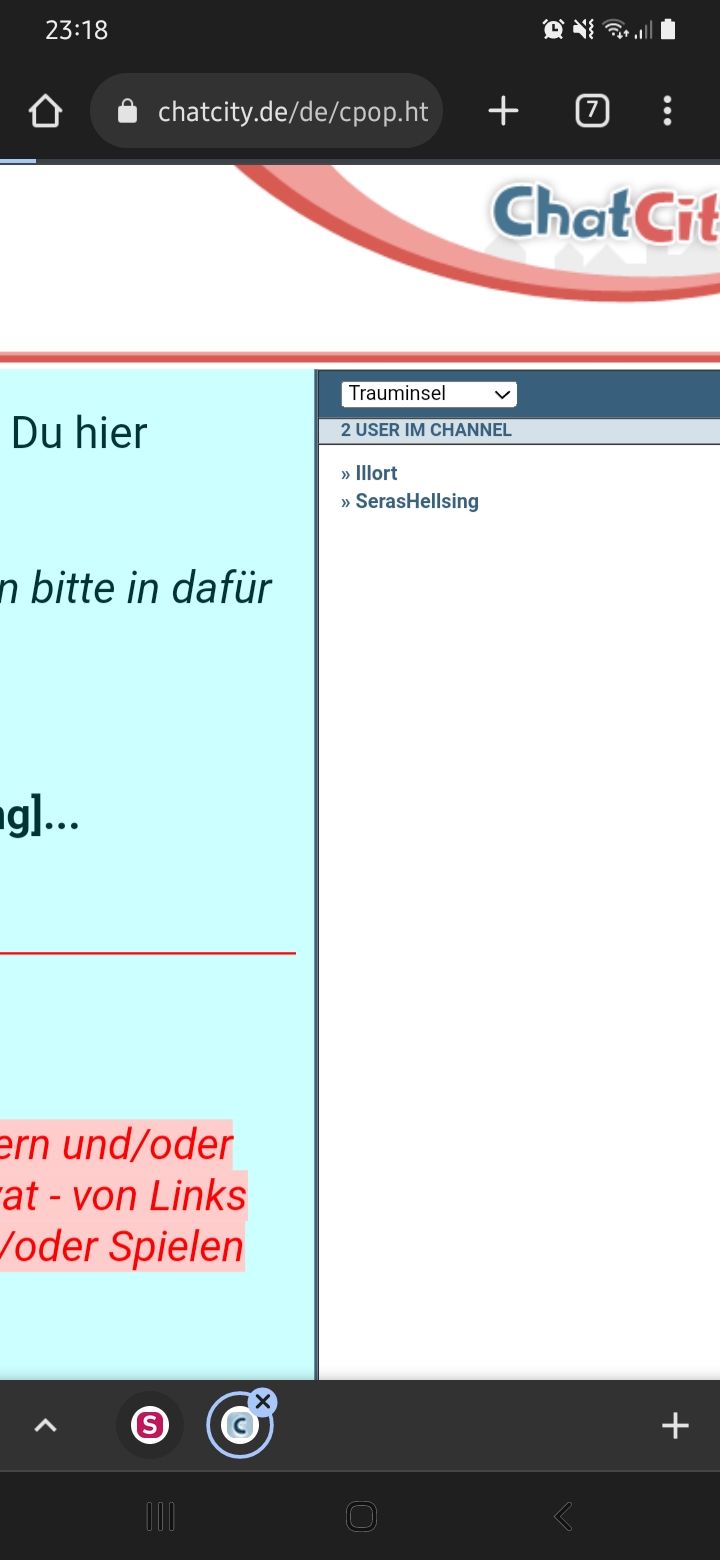This screenshot has height=1560, width=720.
Task: Switch to the S tab in the tab group
Action: pyautogui.click(x=149, y=1425)
